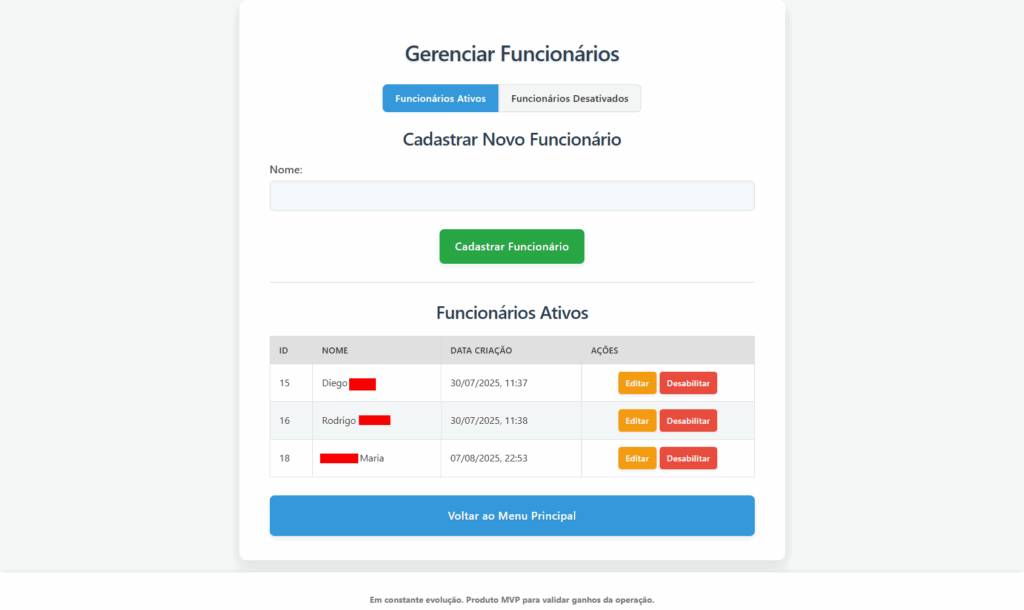Viewport: 1024px width, 610px height.
Task: Select the ID 15 cell
Action: click(285, 383)
